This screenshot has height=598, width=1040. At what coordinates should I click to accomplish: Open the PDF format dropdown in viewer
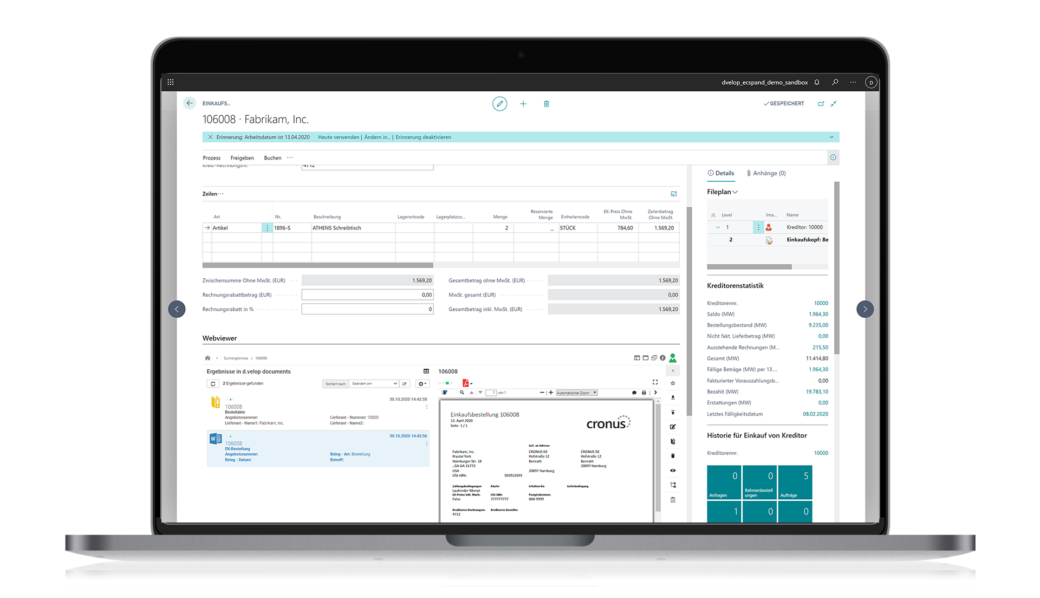point(467,383)
